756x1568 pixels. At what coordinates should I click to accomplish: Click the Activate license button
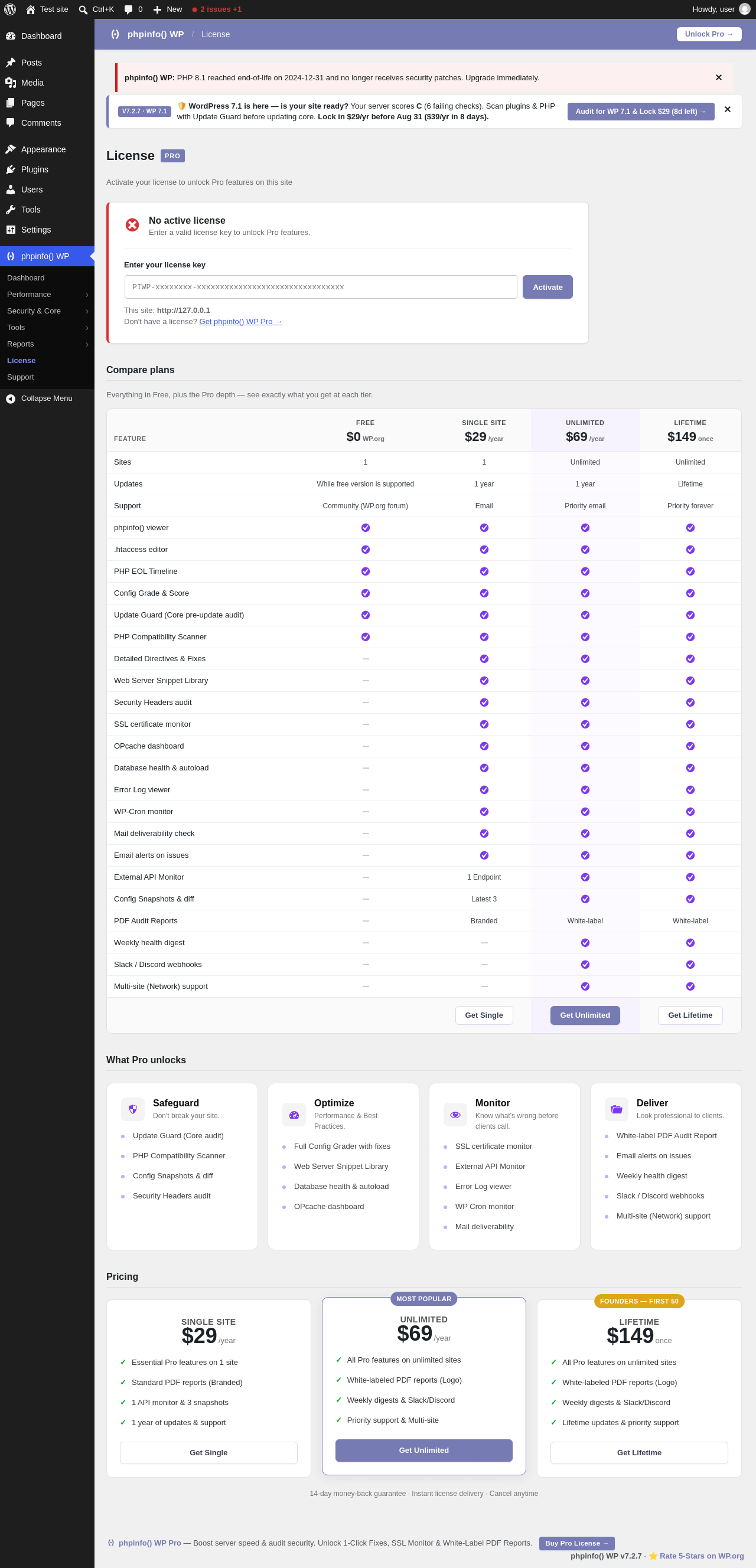click(x=548, y=287)
